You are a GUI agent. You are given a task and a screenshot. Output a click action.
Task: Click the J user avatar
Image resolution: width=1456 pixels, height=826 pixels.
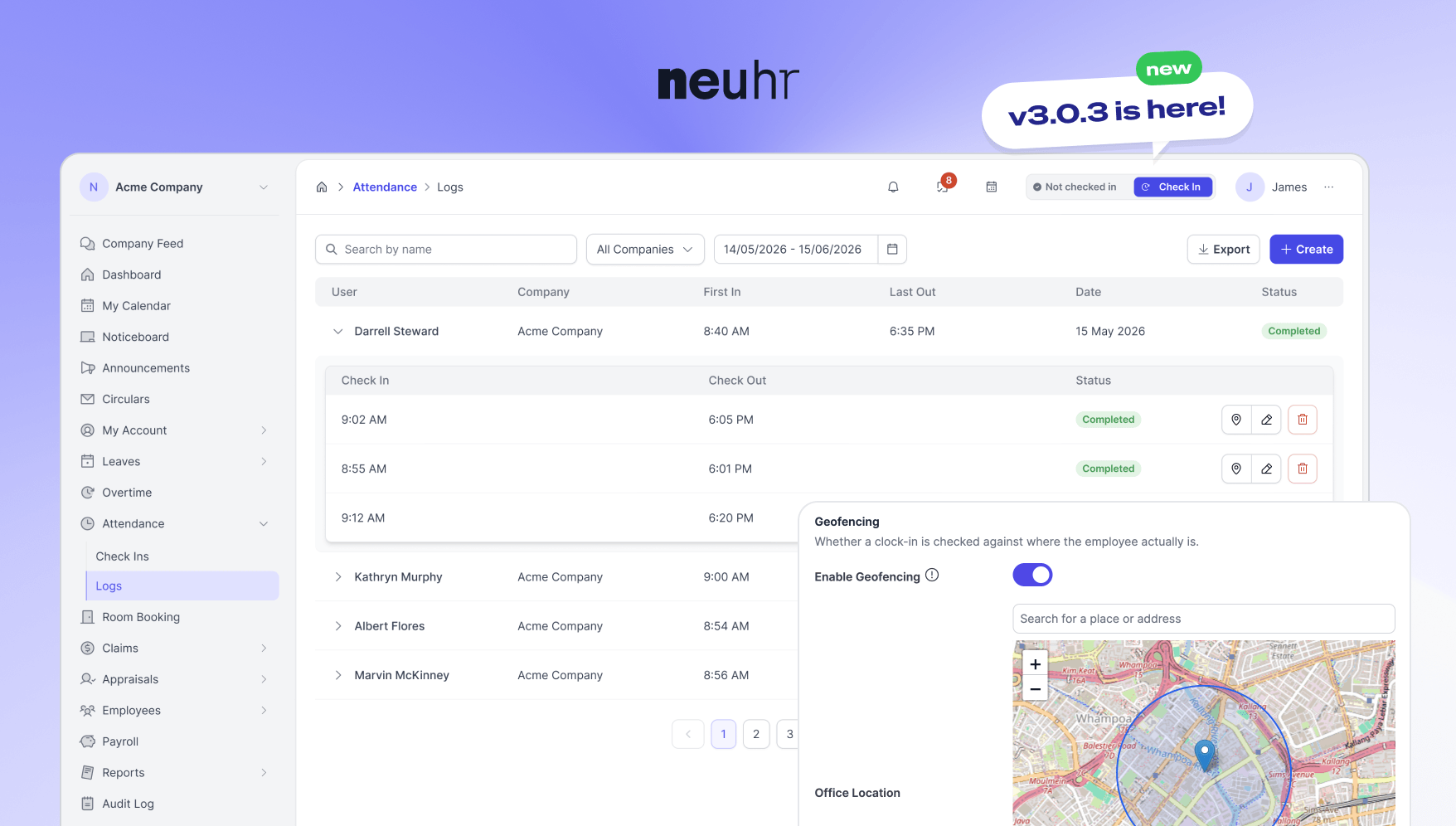[x=1250, y=187]
